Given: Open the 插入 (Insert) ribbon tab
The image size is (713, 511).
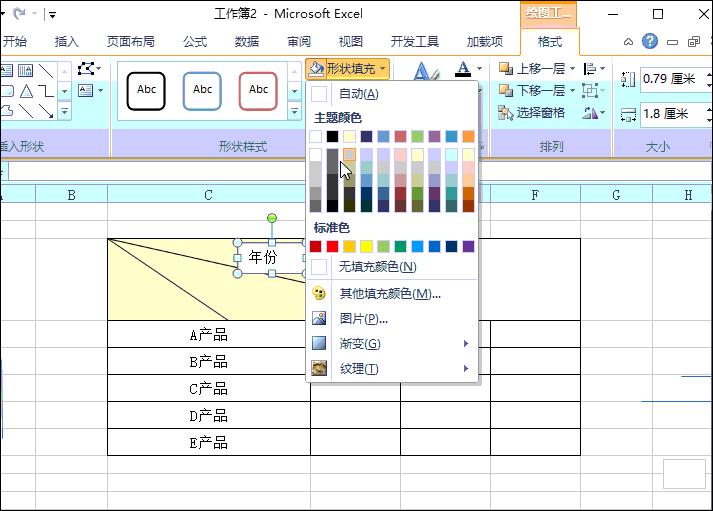Looking at the screenshot, I should (x=66, y=42).
